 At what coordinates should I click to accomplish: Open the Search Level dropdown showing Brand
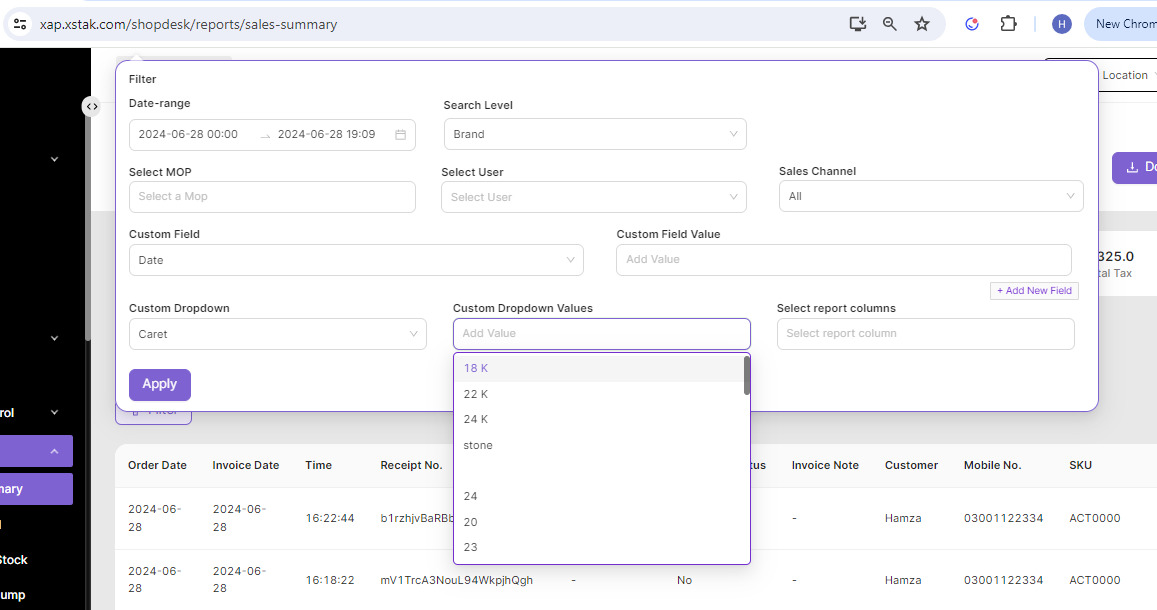point(594,134)
